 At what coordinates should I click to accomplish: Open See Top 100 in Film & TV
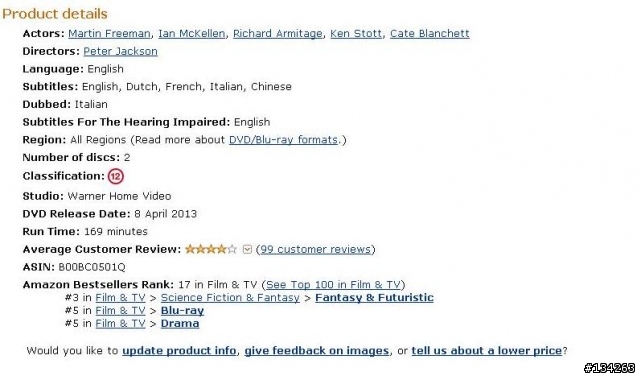[x=333, y=285]
